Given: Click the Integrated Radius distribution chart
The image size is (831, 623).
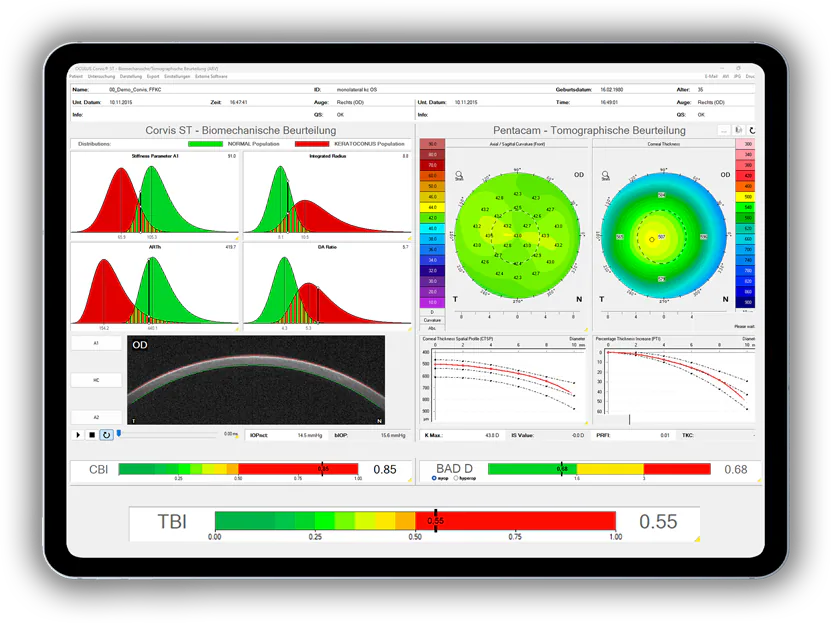Looking at the screenshot, I should coord(327,194).
